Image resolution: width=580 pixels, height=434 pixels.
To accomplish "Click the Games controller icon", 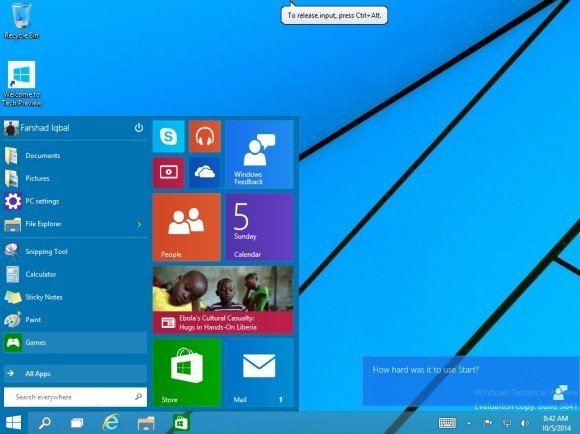I will [13, 343].
